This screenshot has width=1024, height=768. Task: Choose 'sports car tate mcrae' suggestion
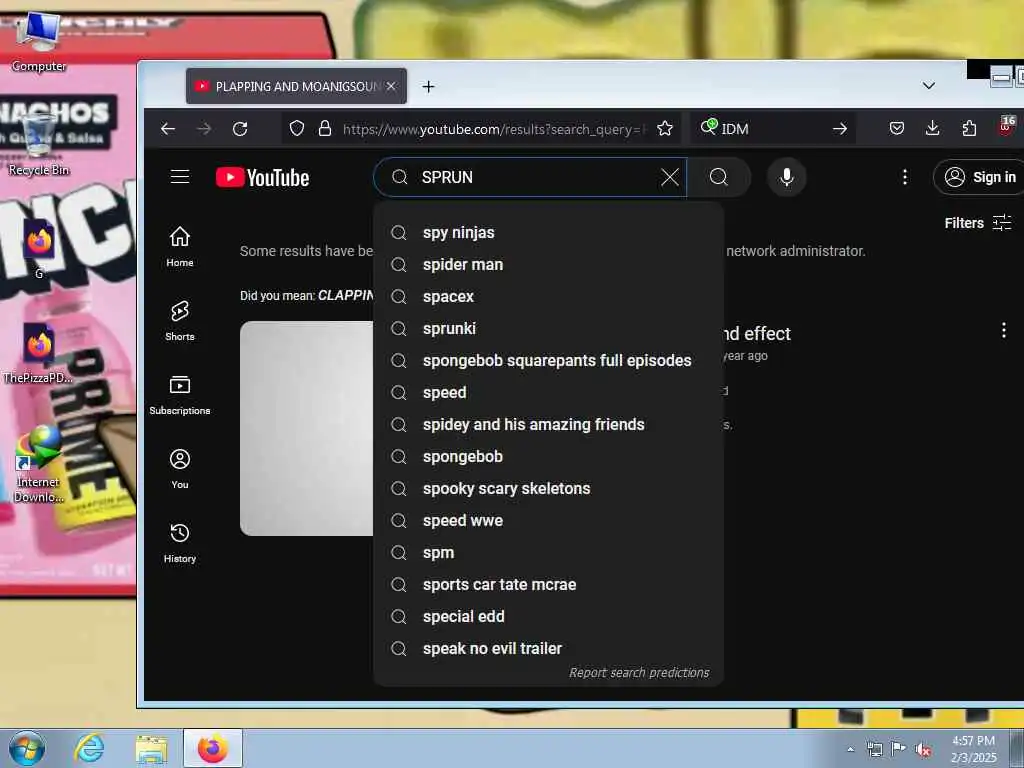[x=549, y=584]
